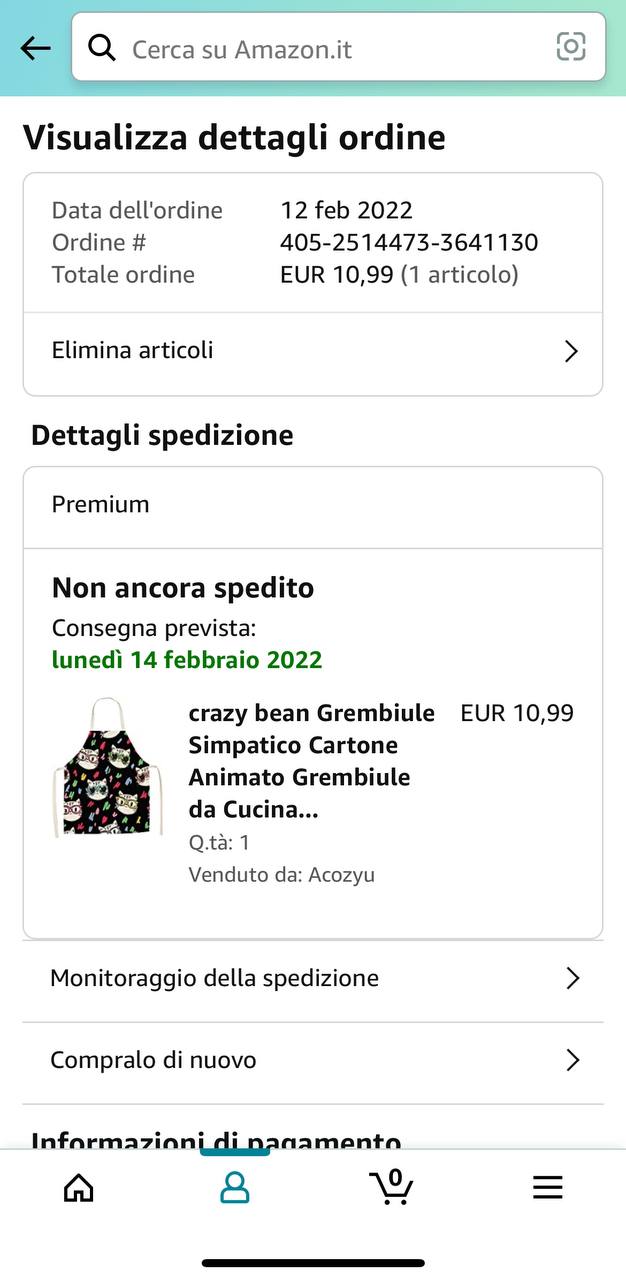Screen dimensions: 626x1280
Task: Tap the chevron beside Monitoraggio della spedizione
Action: click(x=573, y=978)
